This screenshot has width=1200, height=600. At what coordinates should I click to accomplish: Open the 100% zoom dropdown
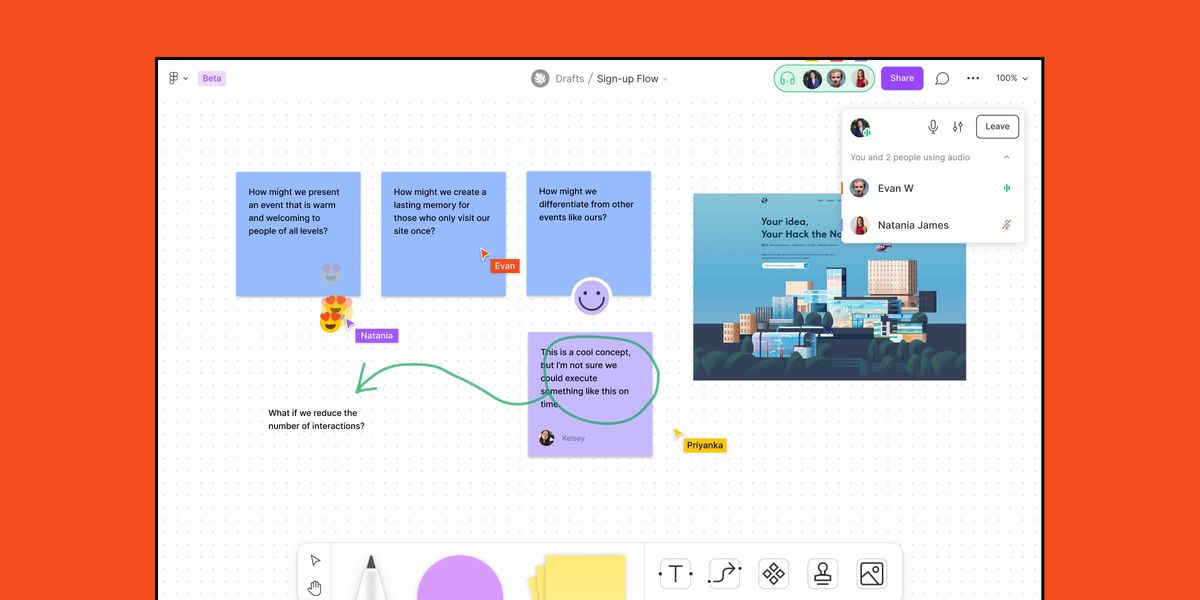tap(1011, 78)
